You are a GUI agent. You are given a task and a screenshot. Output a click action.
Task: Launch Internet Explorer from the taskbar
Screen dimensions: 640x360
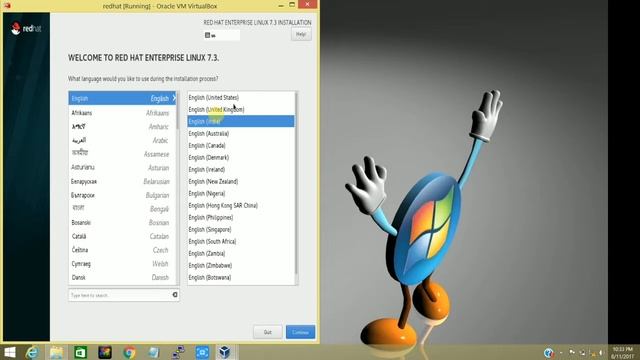point(32,352)
